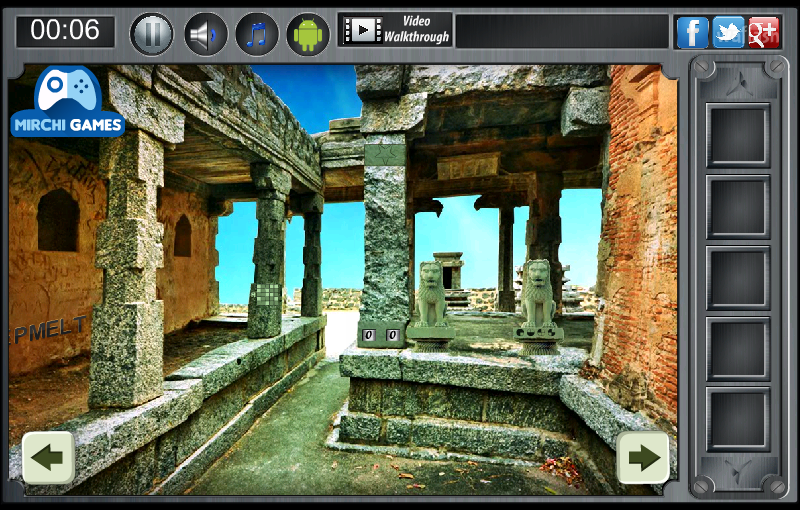Click the Mirchi Games logo
The image size is (800, 510).
[x=68, y=102]
